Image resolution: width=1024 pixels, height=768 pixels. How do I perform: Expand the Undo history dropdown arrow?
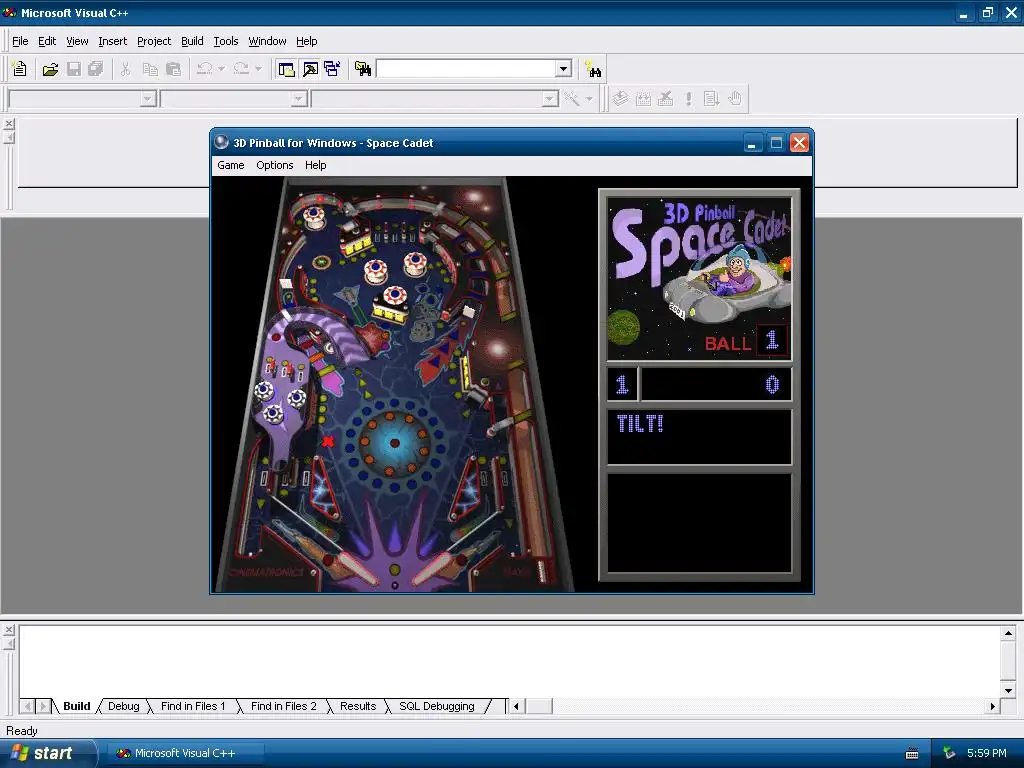click(221, 69)
